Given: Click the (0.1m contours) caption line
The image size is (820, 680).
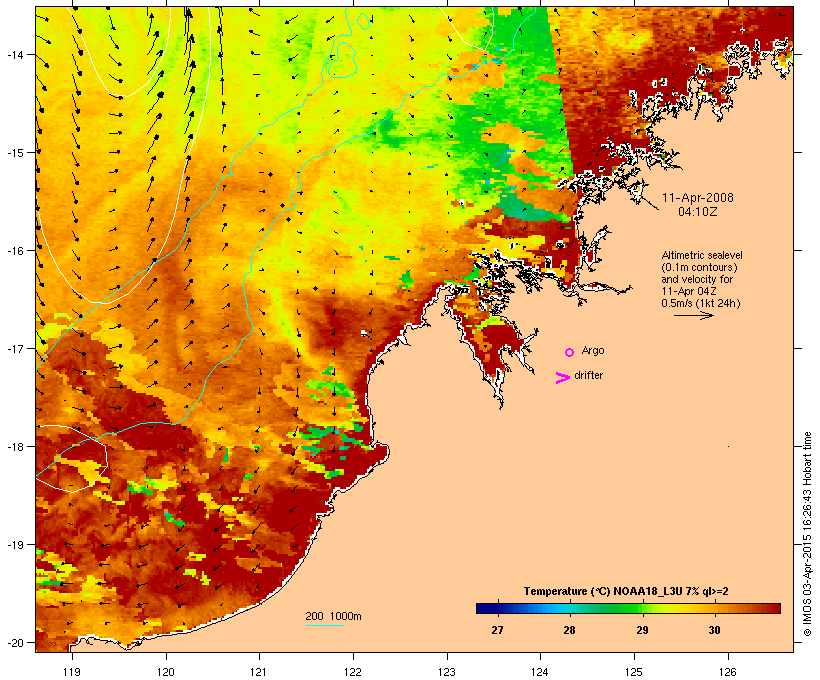Looking at the screenshot, I should [x=699, y=267].
